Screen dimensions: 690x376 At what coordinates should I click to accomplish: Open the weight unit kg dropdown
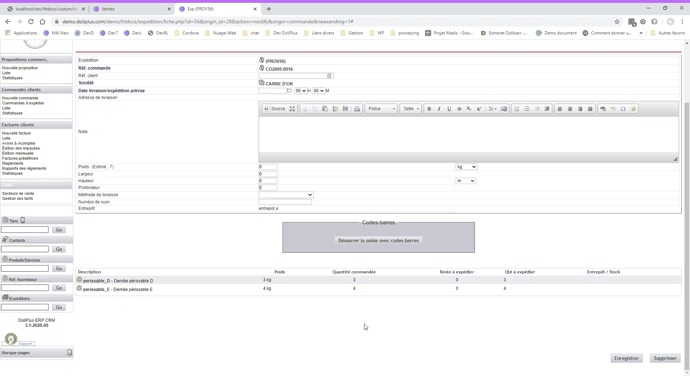coord(466,167)
